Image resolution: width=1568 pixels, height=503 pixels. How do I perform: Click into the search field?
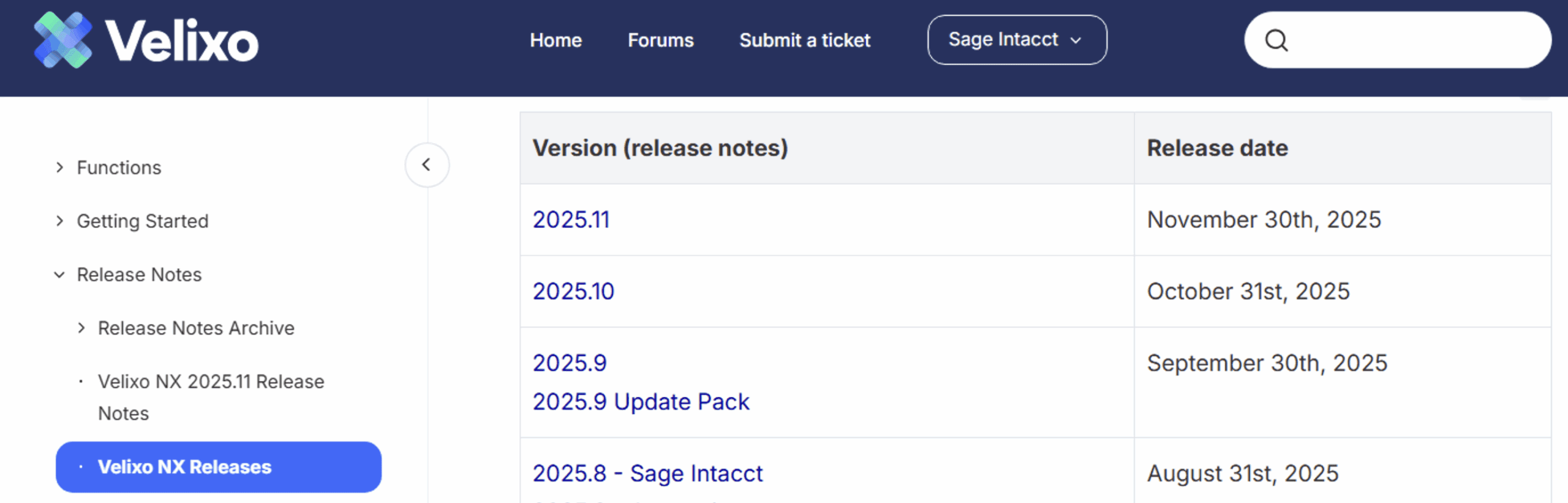[1398, 40]
